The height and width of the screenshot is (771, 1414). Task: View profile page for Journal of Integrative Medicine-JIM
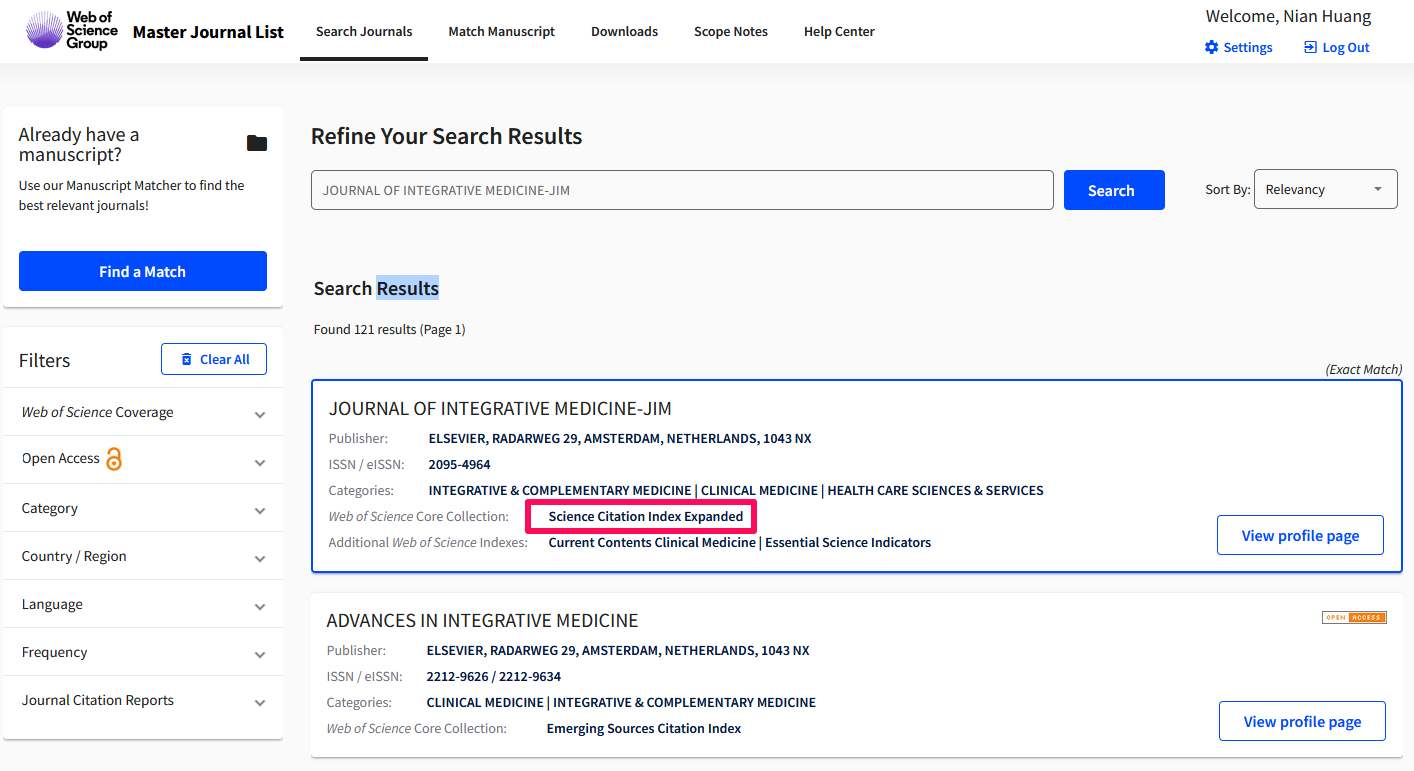1300,535
